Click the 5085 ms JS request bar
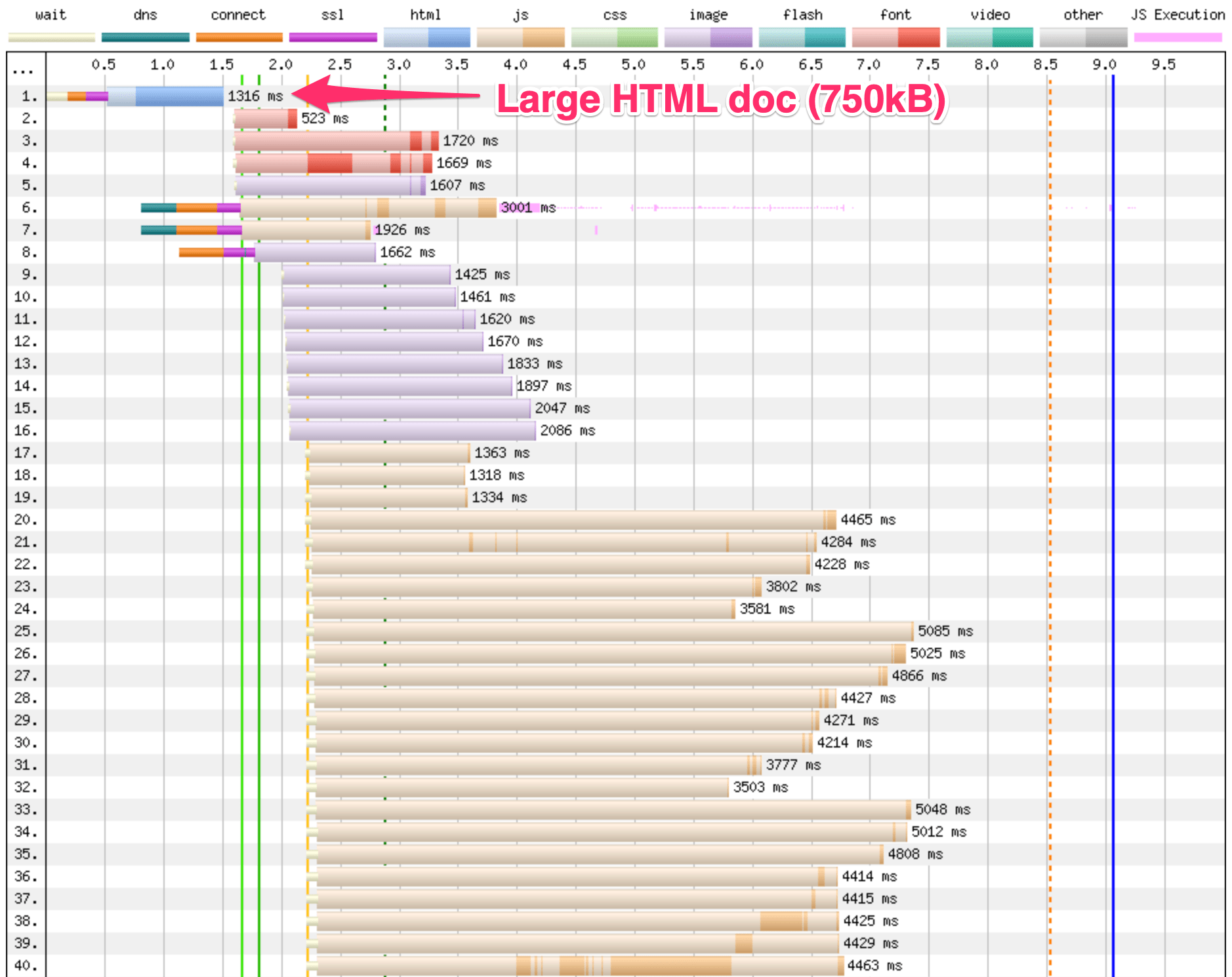Image resolution: width=1232 pixels, height=977 pixels. point(613,631)
